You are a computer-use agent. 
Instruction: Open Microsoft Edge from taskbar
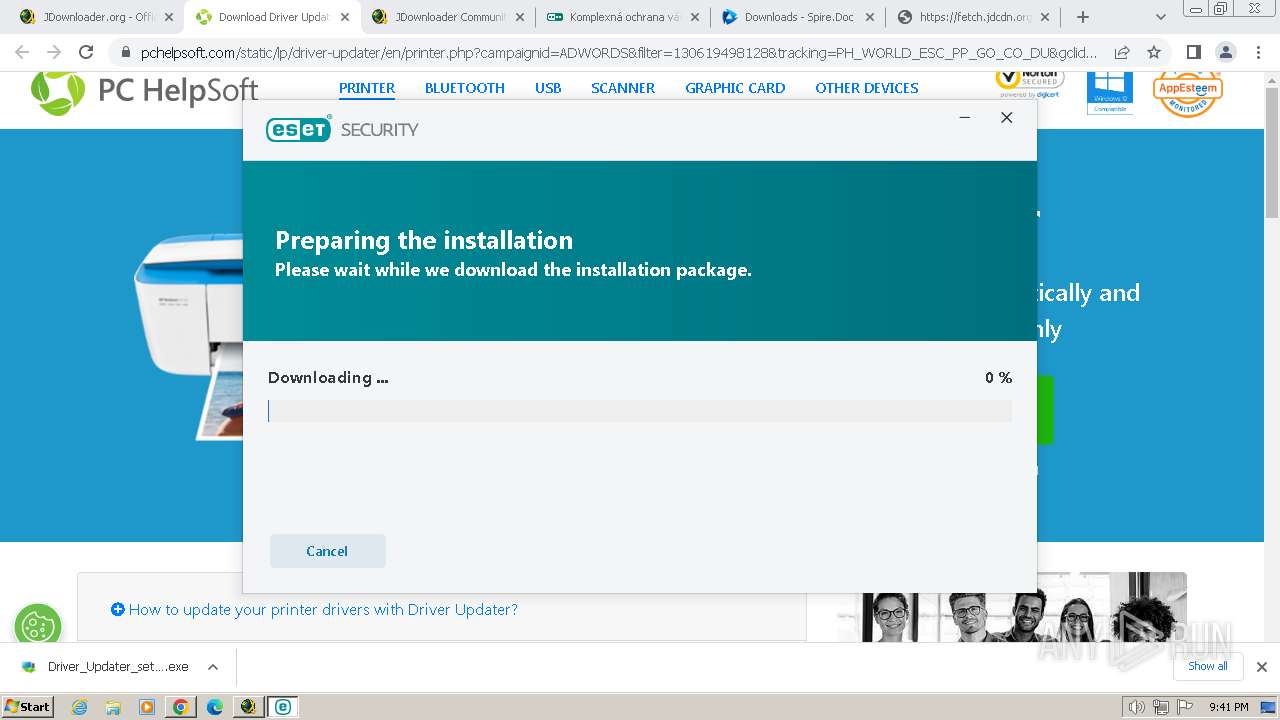pyautogui.click(x=215, y=707)
